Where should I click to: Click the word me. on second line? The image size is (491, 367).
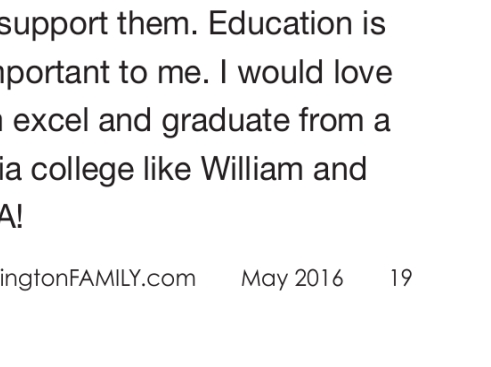(183, 72)
